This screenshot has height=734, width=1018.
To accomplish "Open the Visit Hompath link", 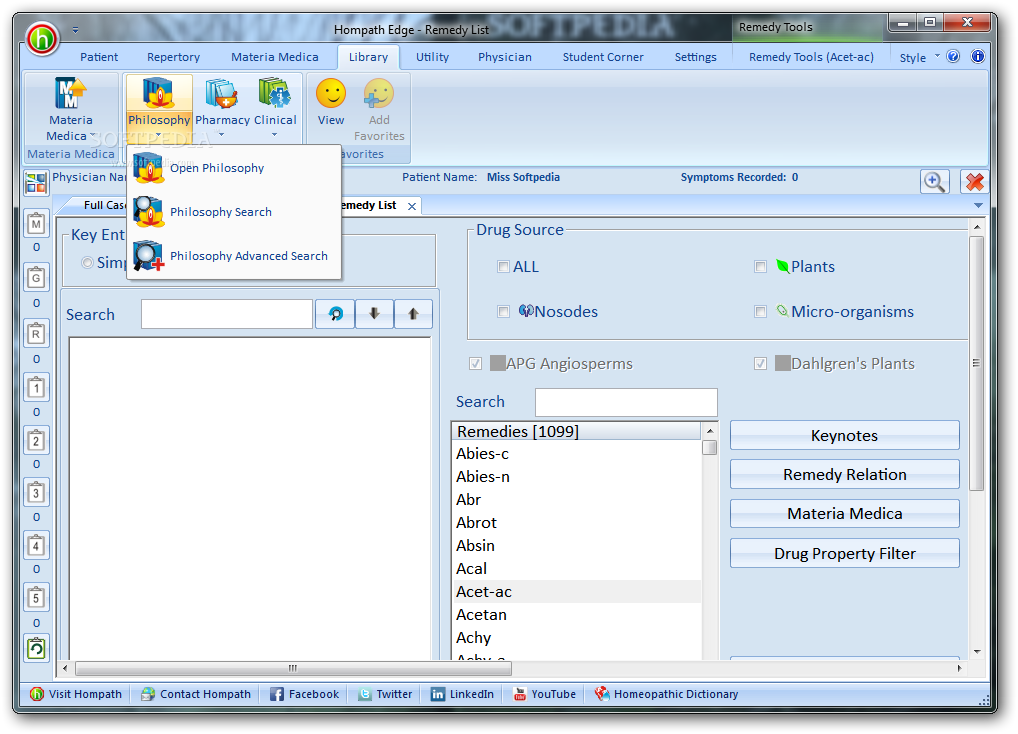I will pyautogui.click(x=76, y=694).
